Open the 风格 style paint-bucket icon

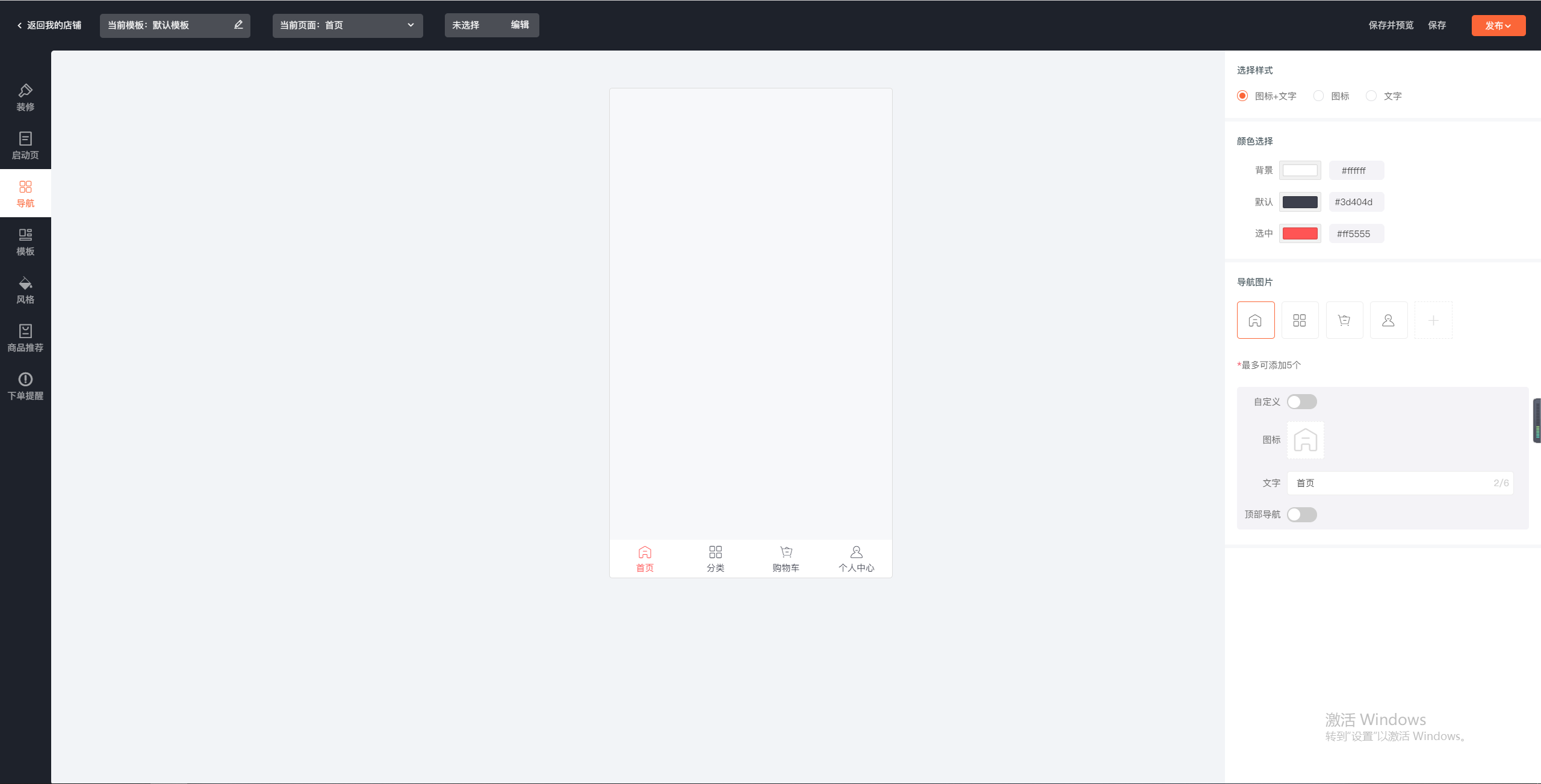(25, 289)
